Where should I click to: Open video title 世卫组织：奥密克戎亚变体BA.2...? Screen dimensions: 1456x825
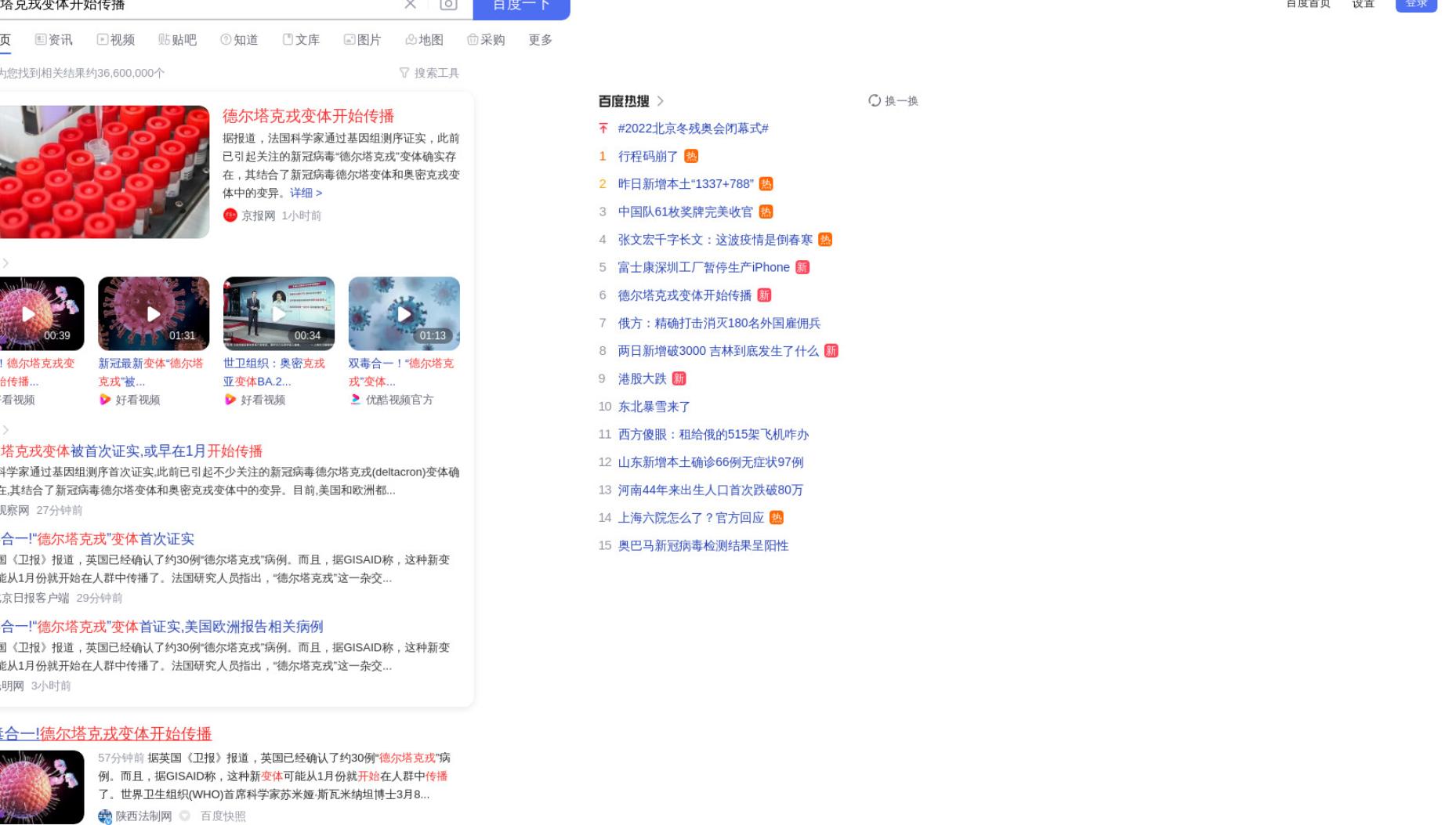pos(274,372)
